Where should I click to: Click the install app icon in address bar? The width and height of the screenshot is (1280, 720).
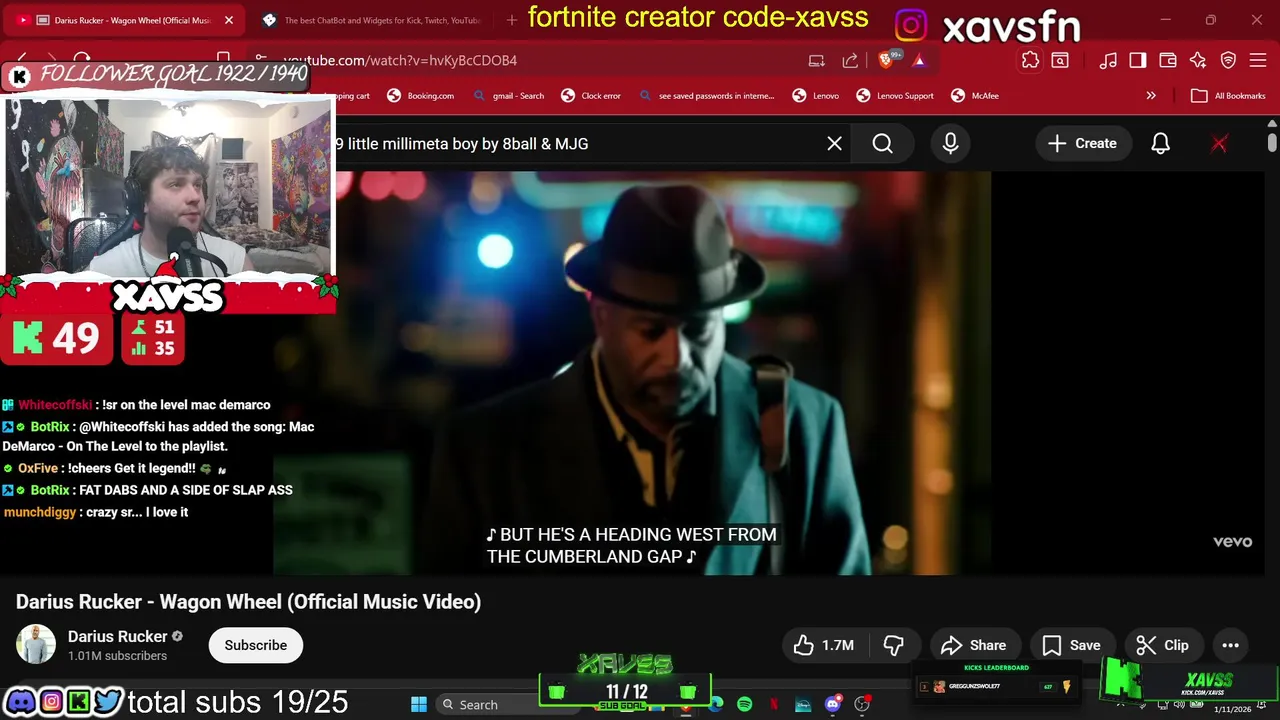click(x=817, y=61)
